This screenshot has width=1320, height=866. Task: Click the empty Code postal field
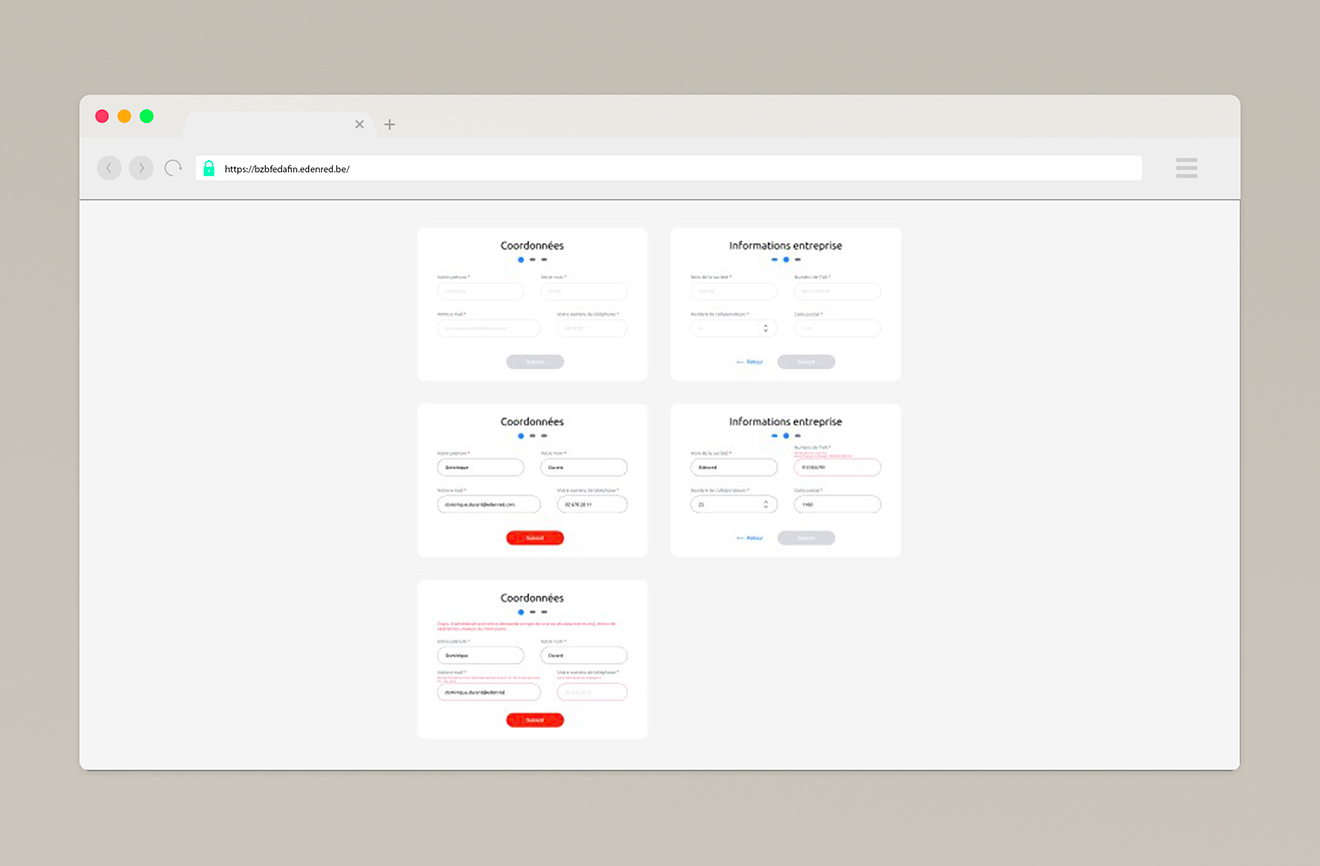click(x=837, y=328)
